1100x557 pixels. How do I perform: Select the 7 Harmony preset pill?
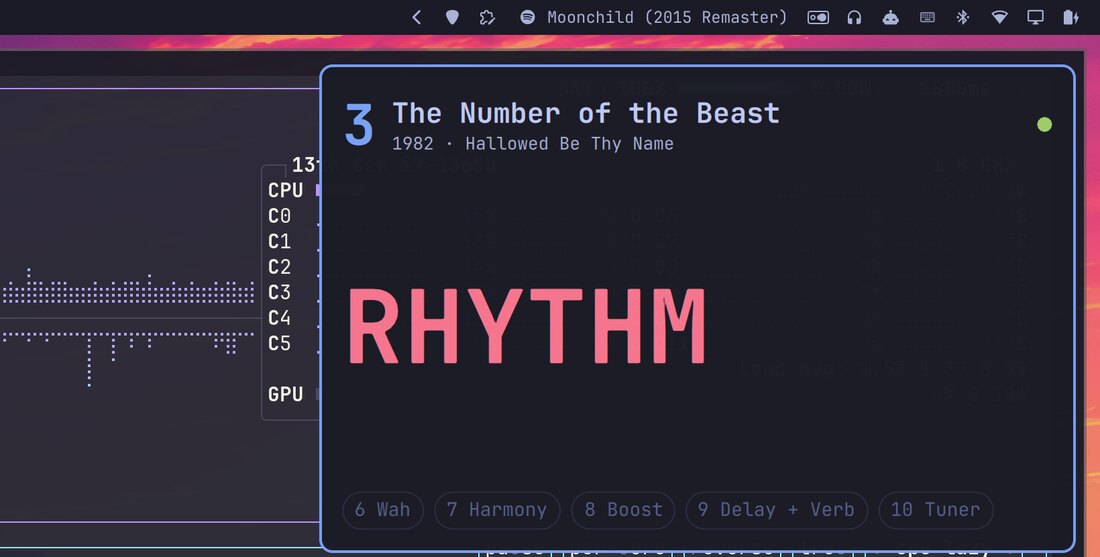(497, 510)
